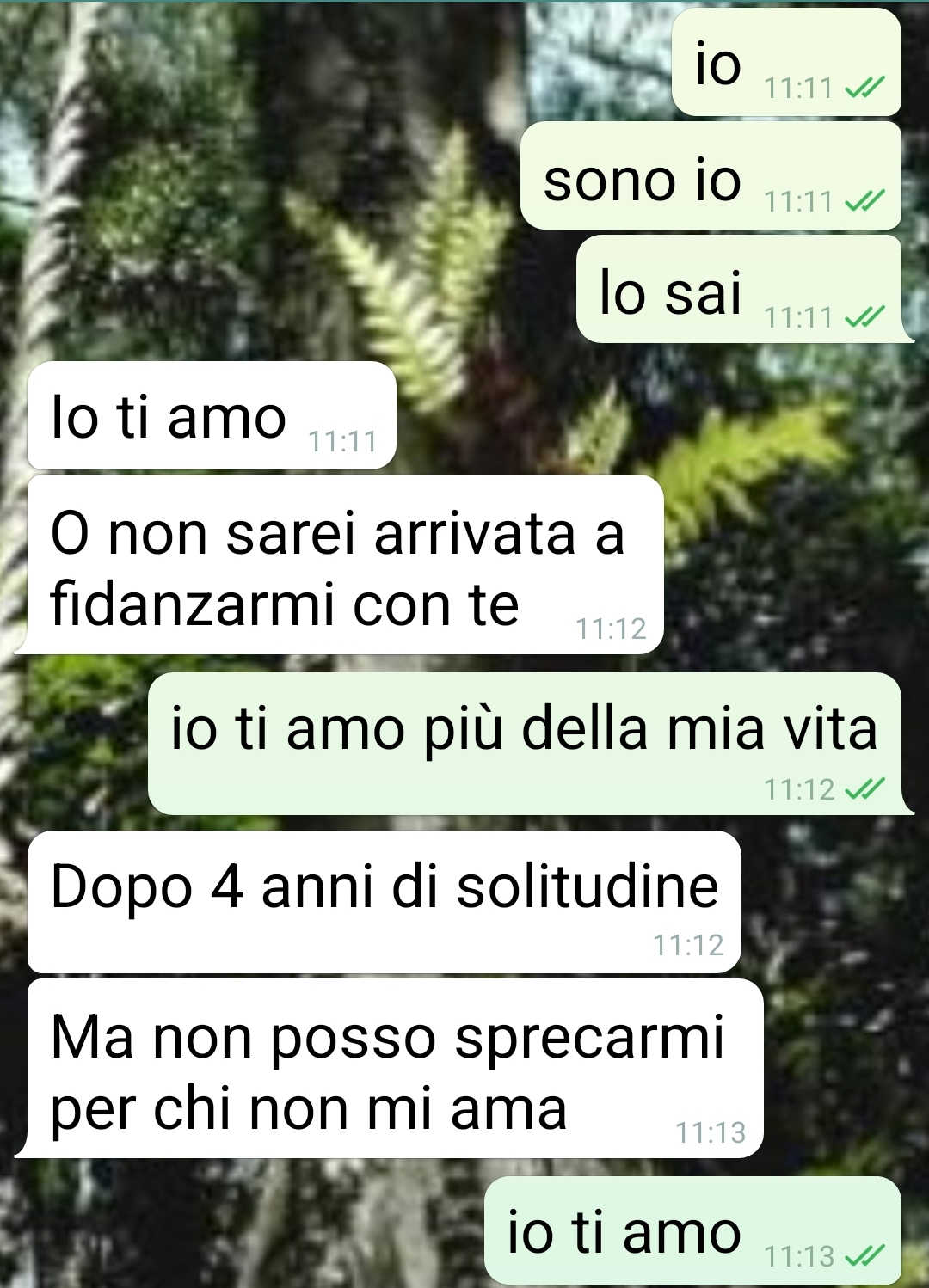Tap the double-check icon on 'sono io'

(864, 200)
